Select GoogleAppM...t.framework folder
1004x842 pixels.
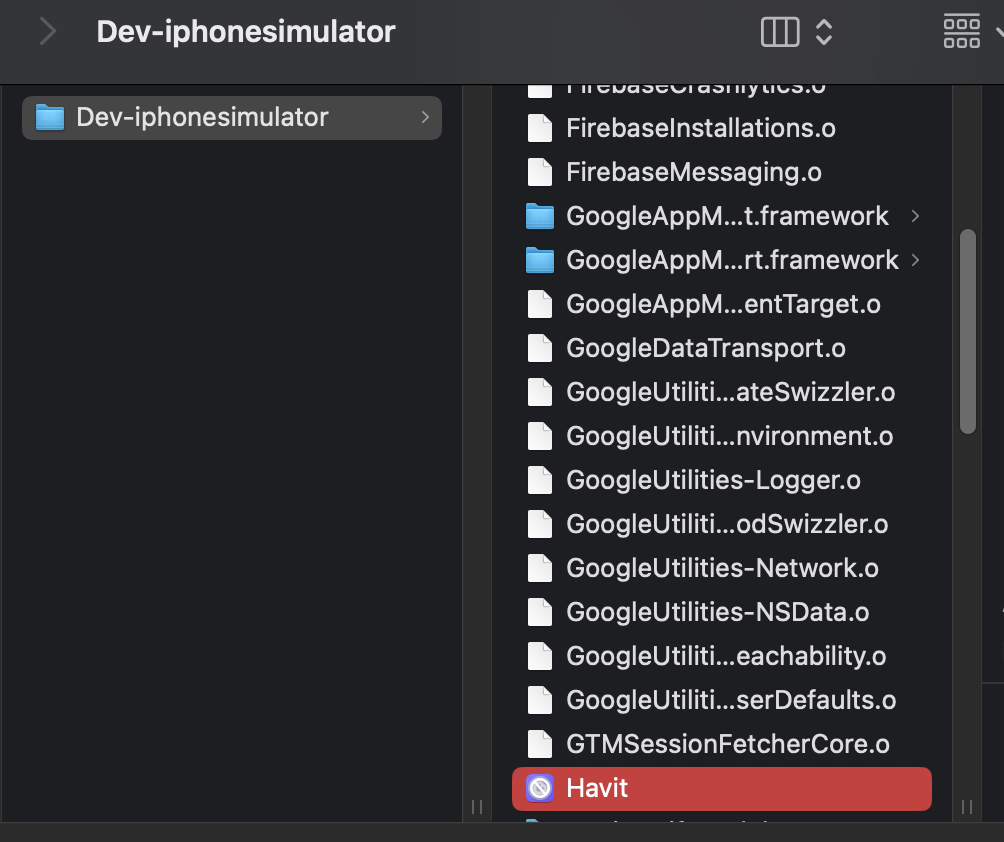pos(722,216)
